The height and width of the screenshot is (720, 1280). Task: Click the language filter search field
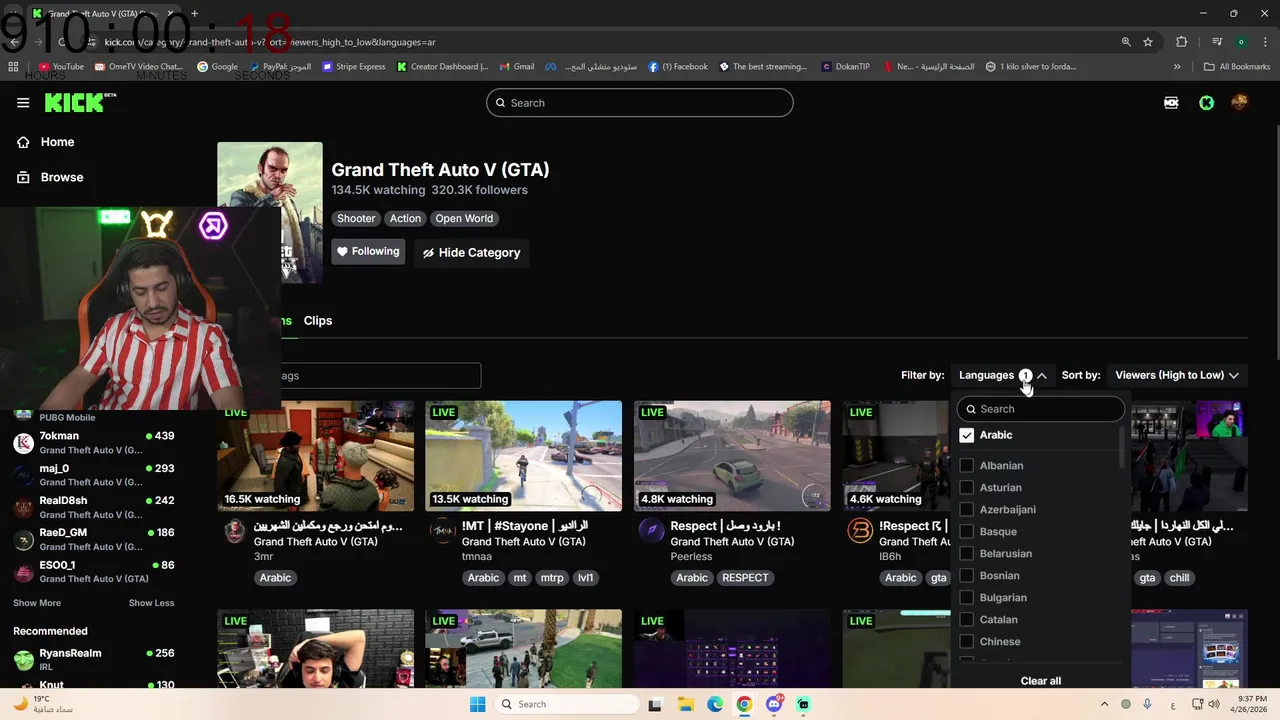(x=1041, y=409)
